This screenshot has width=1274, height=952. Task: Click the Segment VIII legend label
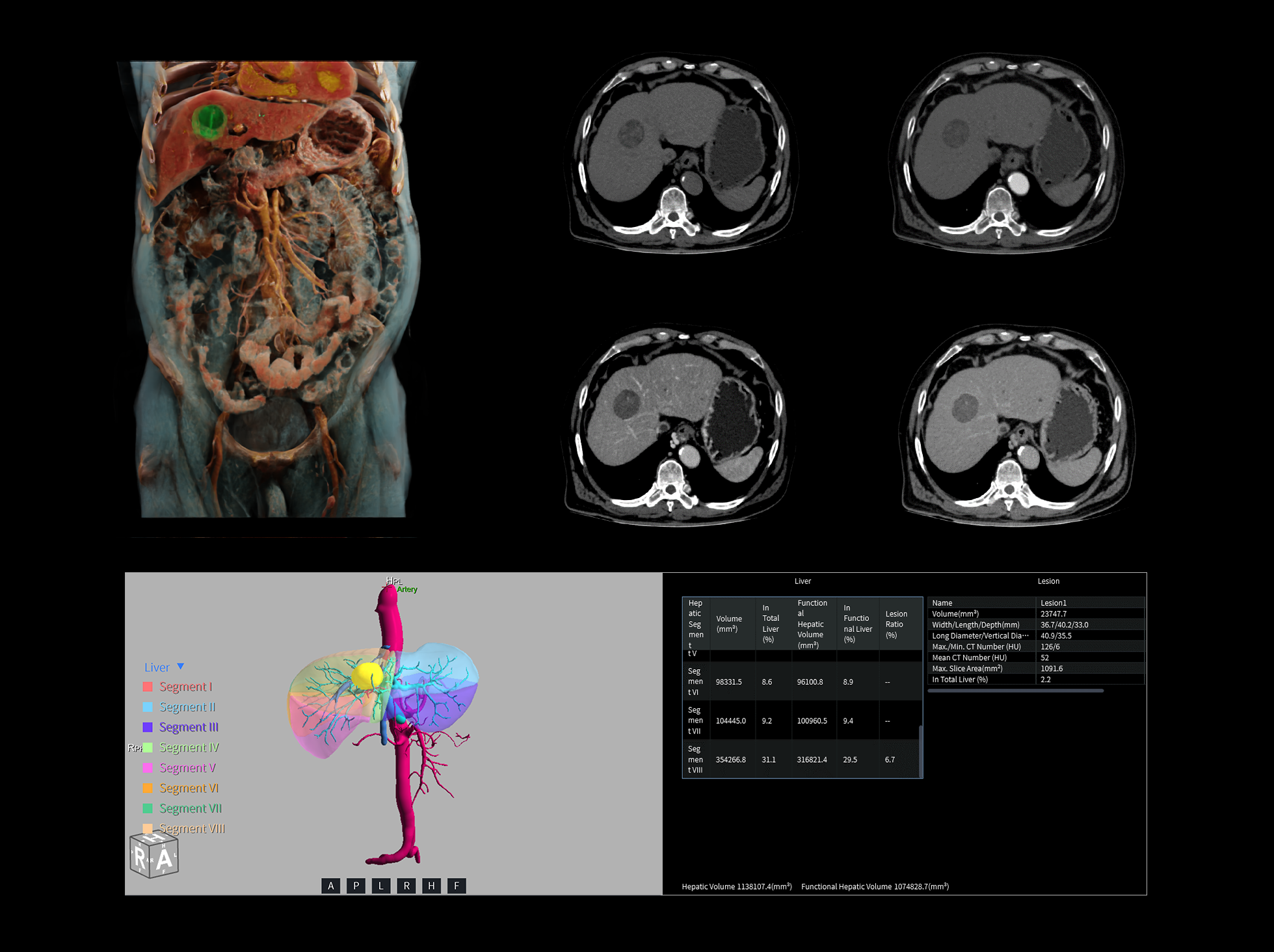pos(192,828)
